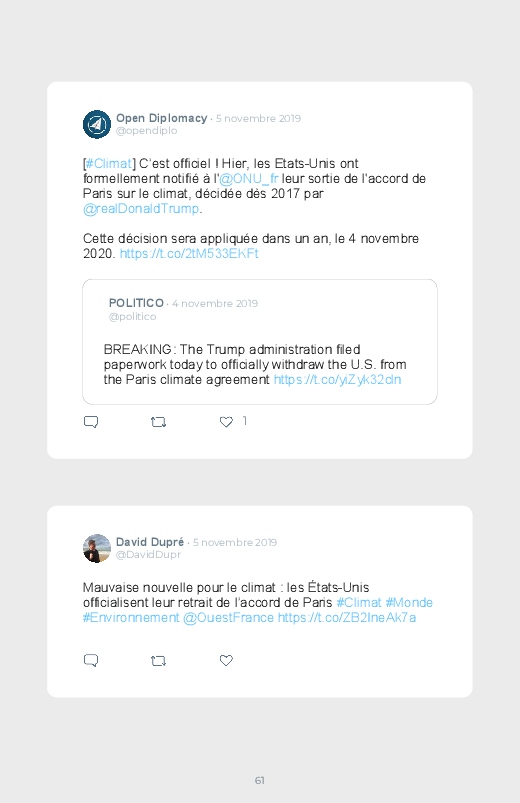The width and height of the screenshot is (520, 803).
Task: Open the @OuestFrance mention
Action: pyautogui.click(x=228, y=618)
